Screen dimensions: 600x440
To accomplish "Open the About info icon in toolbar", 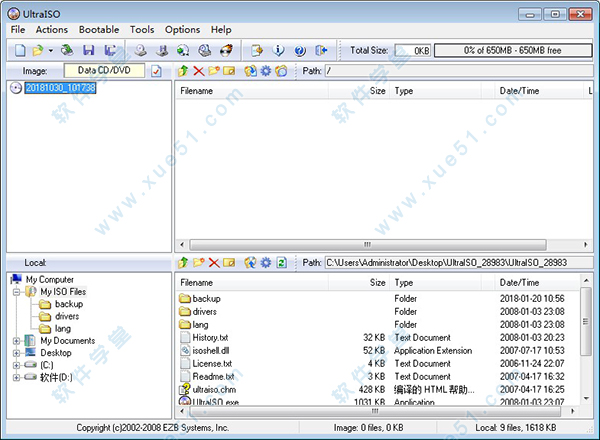I will (x=279, y=50).
